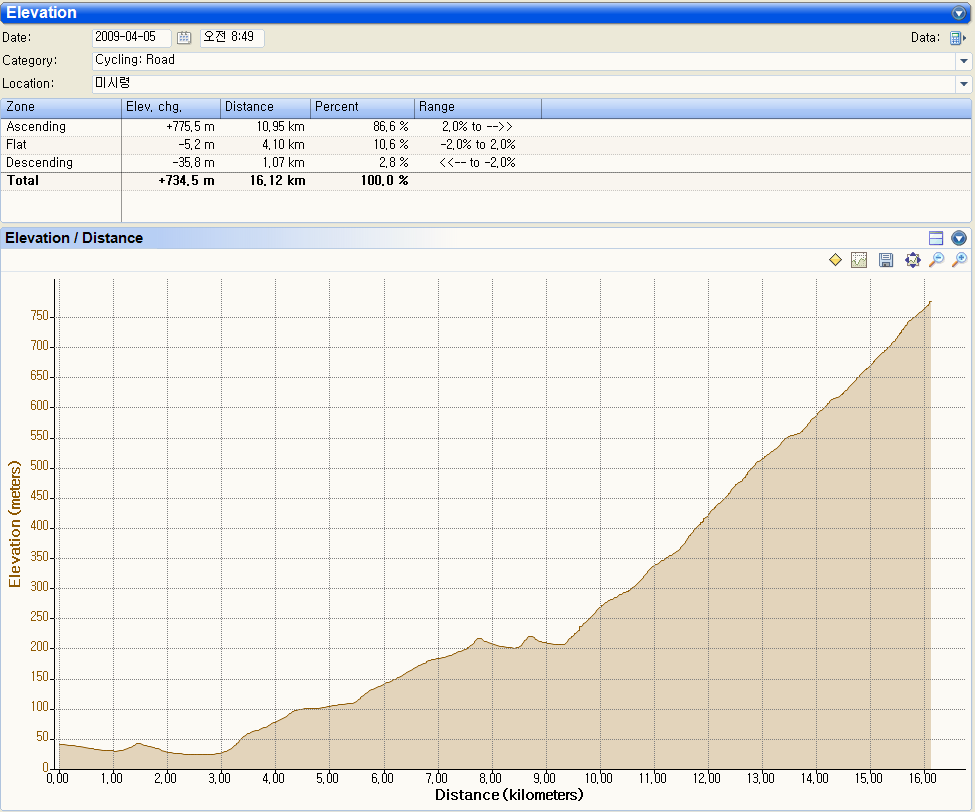Open the Location dropdown list

963,84
